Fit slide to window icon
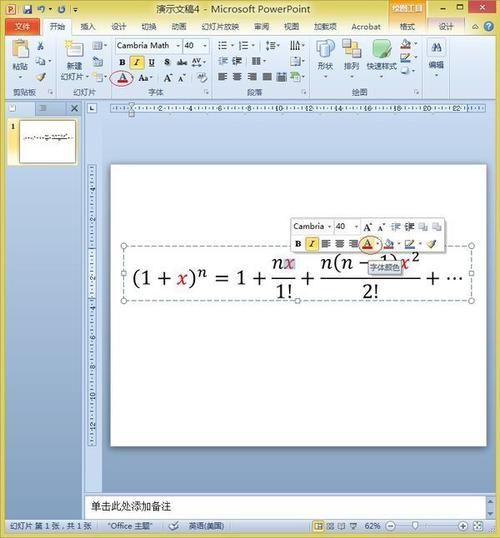Screen dimensions: 500x538 tap(478, 526)
